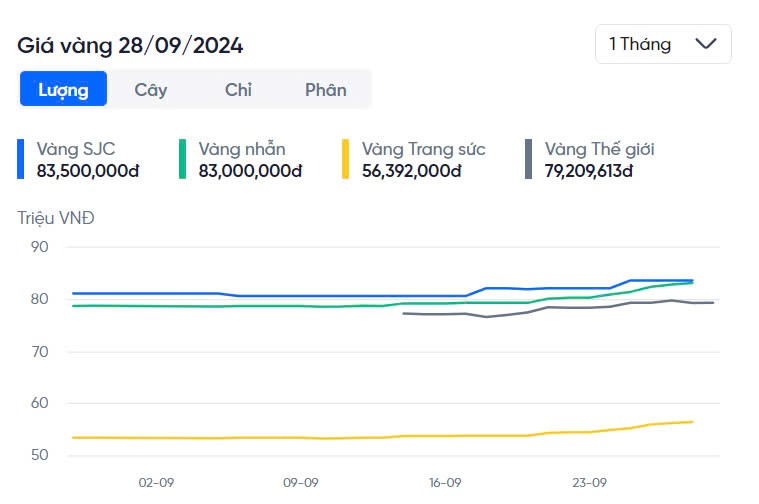The image size is (759, 504).
Task: Toggle the Vàng nhẫn series legend
Action: pos(242,149)
